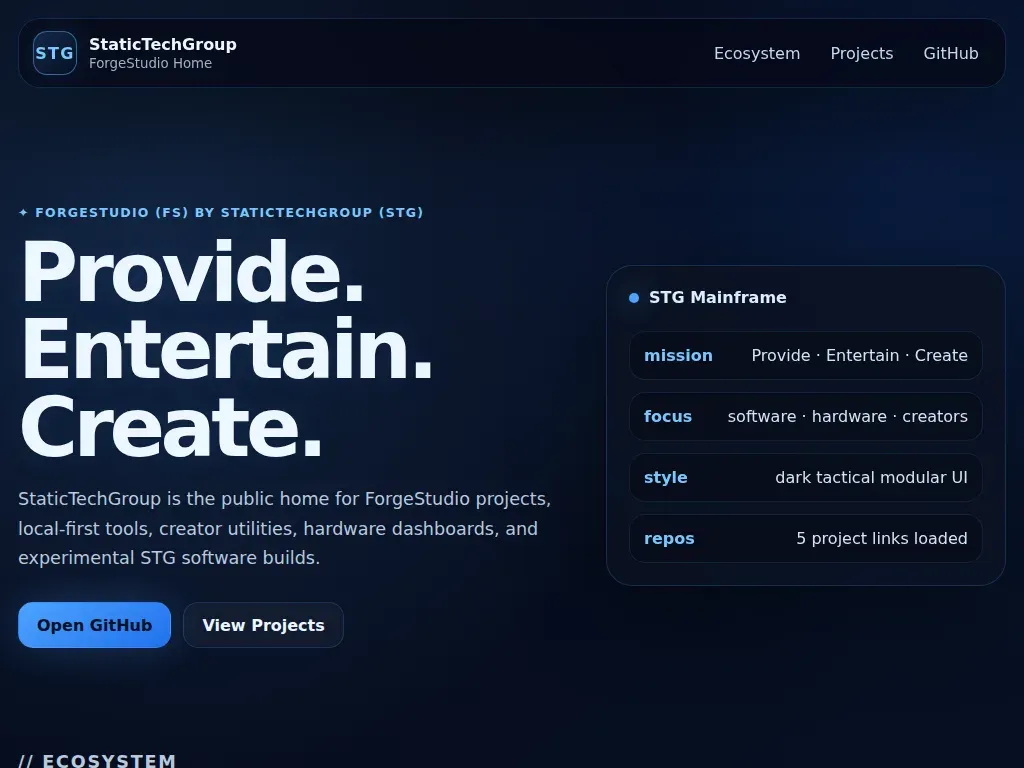The height and width of the screenshot is (768, 1024).
Task: Click the STG logo badge
Action: (55, 53)
